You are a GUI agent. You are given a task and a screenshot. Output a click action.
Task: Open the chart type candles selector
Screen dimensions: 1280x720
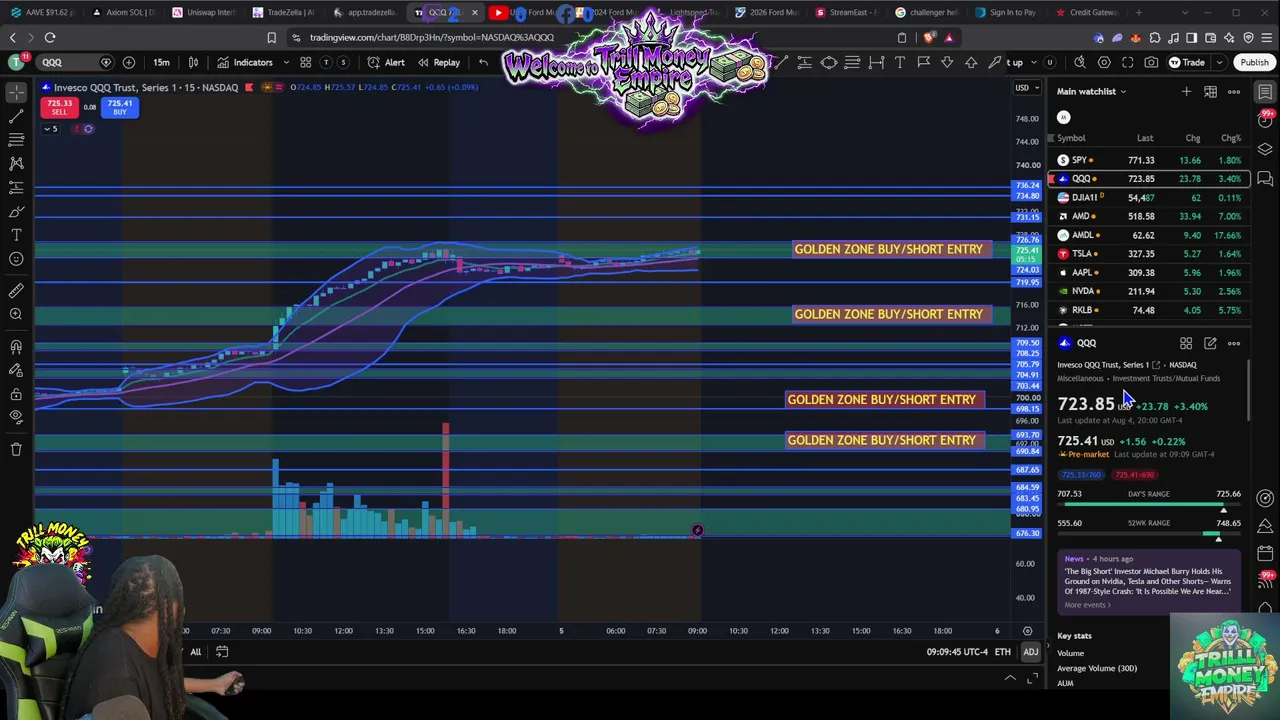(x=193, y=62)
